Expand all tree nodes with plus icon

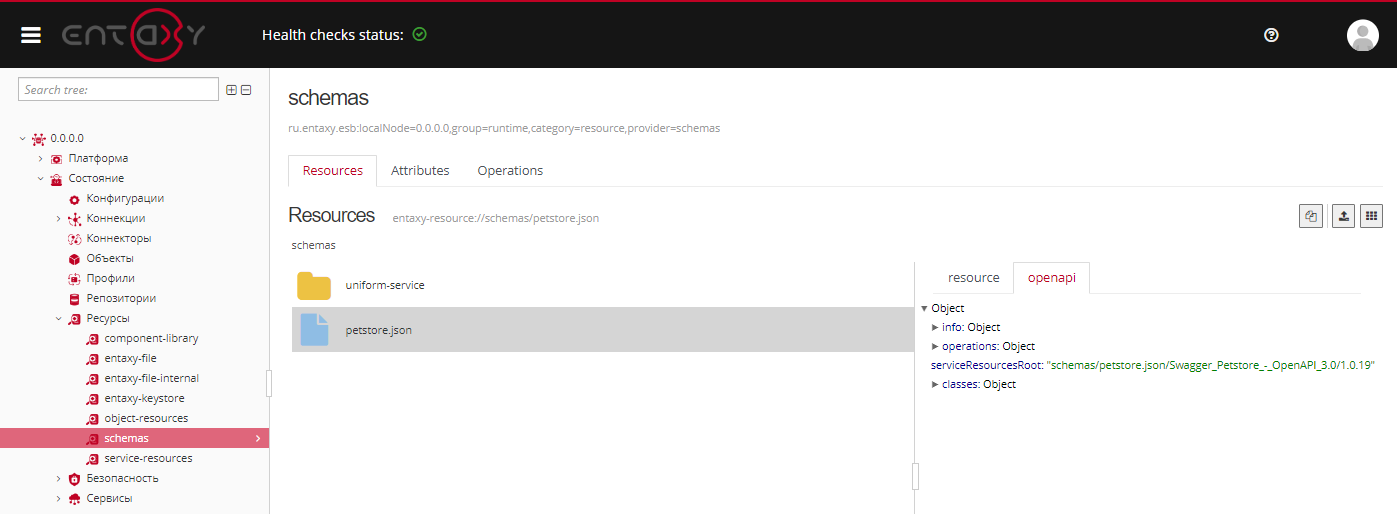(231, 90)
